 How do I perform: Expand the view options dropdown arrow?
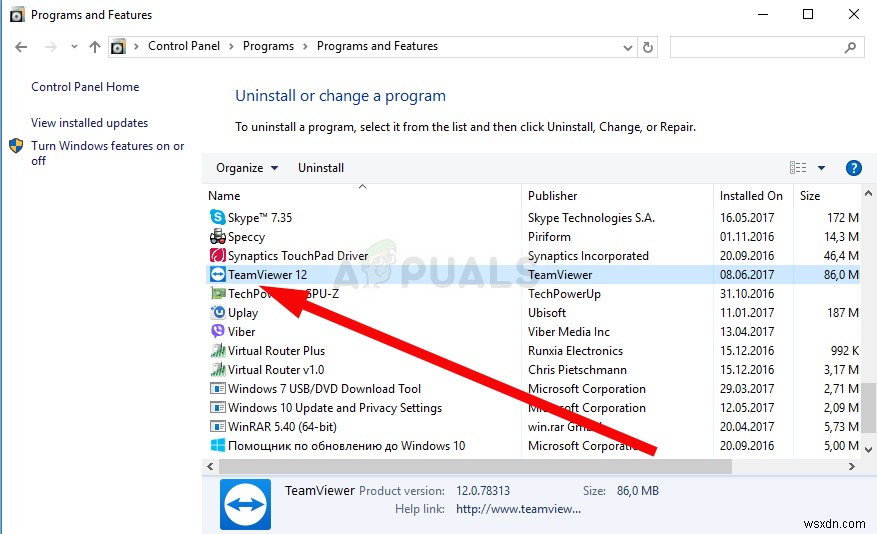pos(821,168)
